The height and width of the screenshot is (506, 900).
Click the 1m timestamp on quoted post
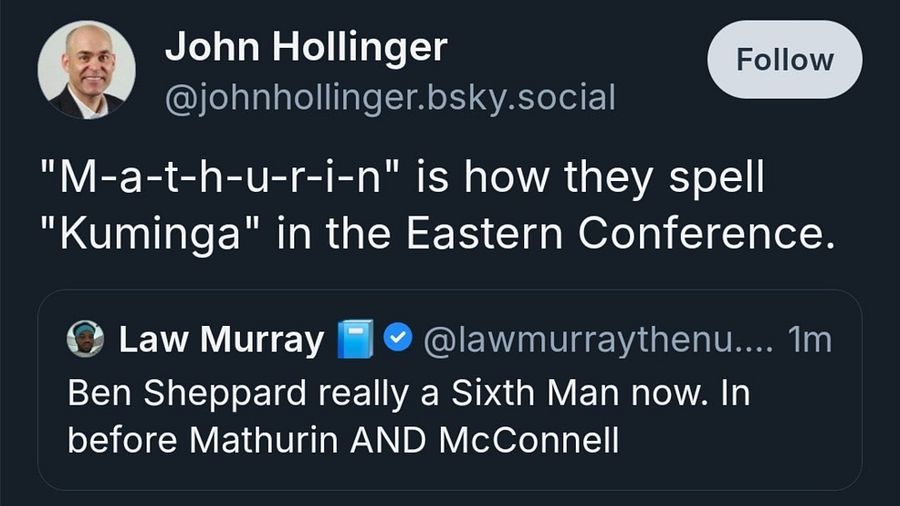pos(808,341)
